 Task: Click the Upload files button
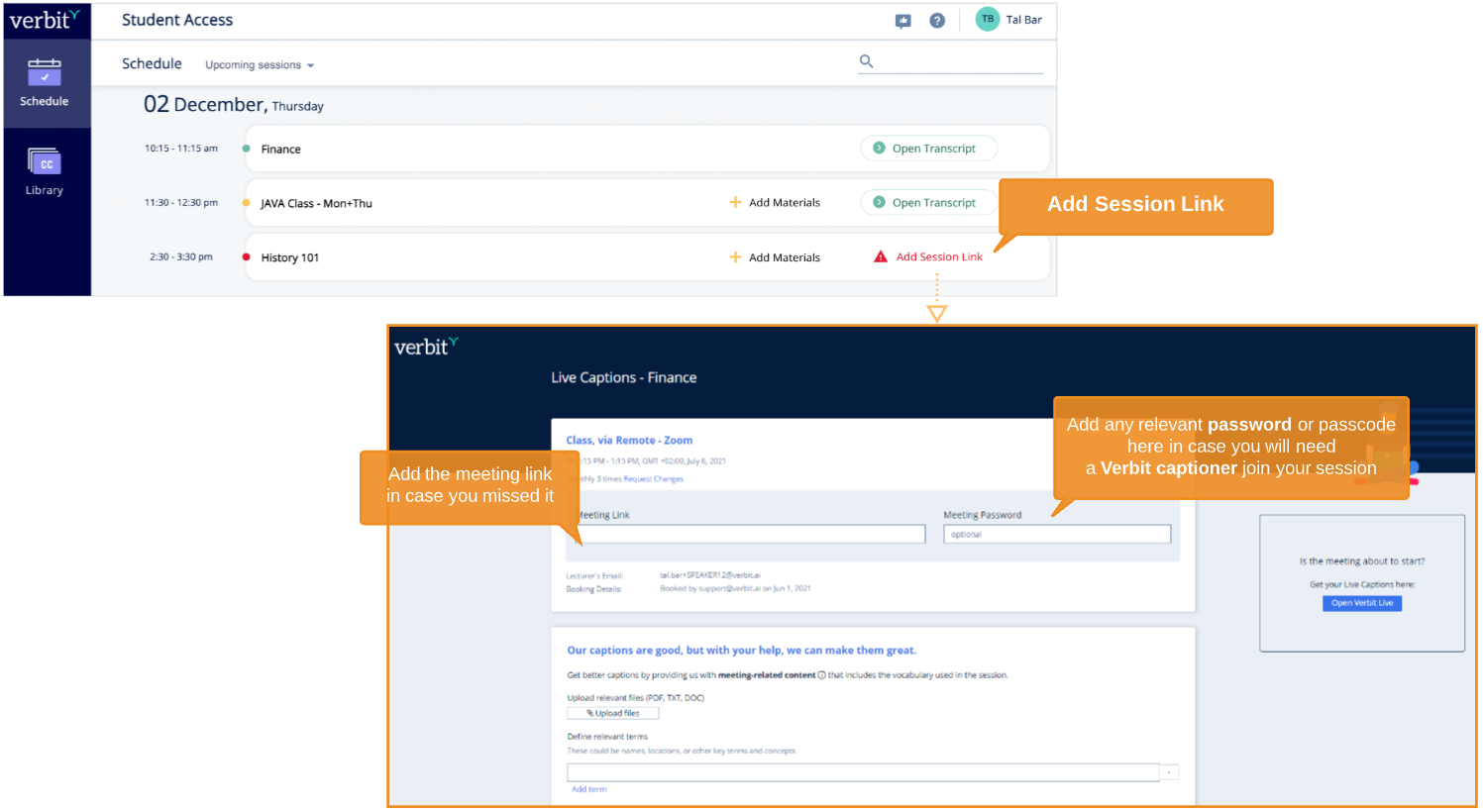(612, 712)
